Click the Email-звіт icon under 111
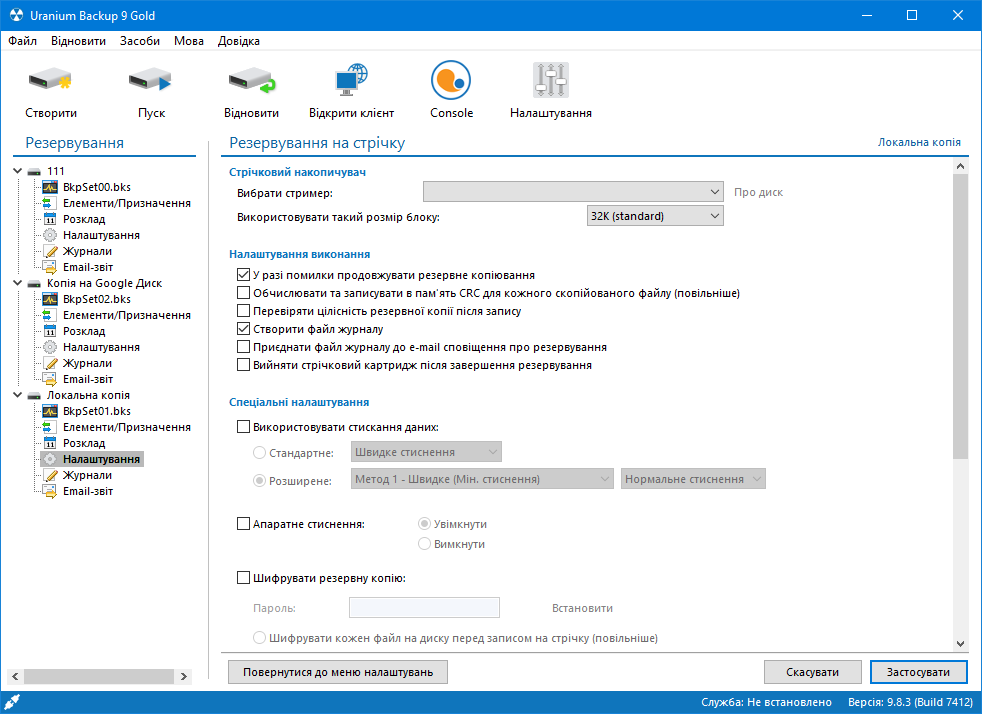982x714 pixels. 50,267
